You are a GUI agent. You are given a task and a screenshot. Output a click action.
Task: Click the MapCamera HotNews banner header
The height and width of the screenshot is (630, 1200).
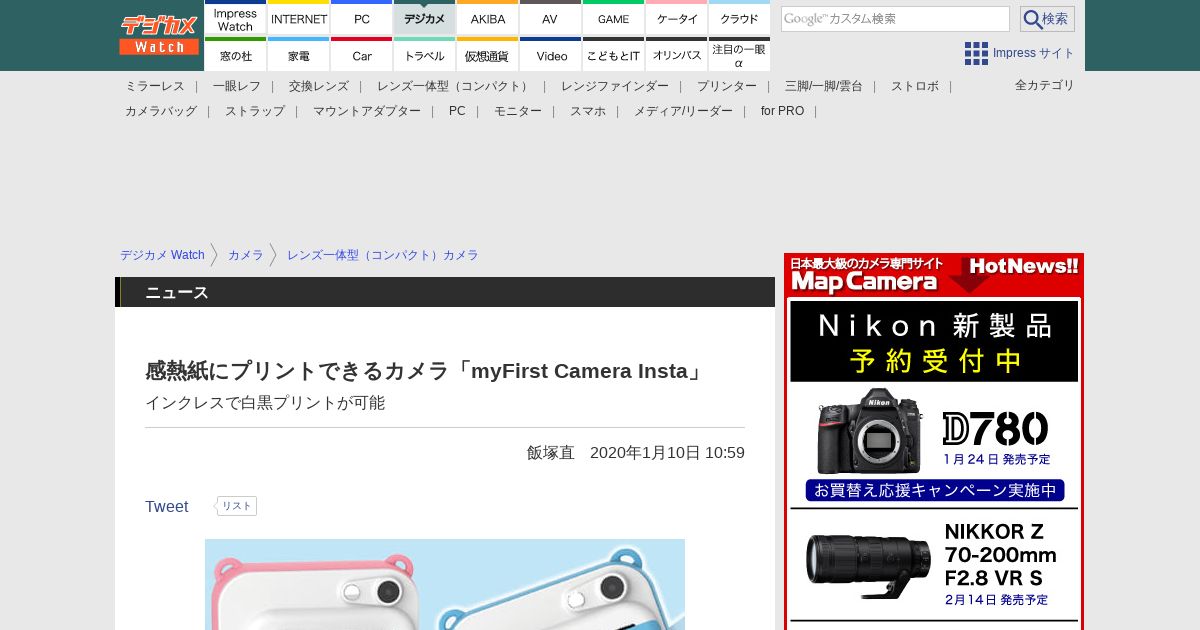[x=934, y=274]
